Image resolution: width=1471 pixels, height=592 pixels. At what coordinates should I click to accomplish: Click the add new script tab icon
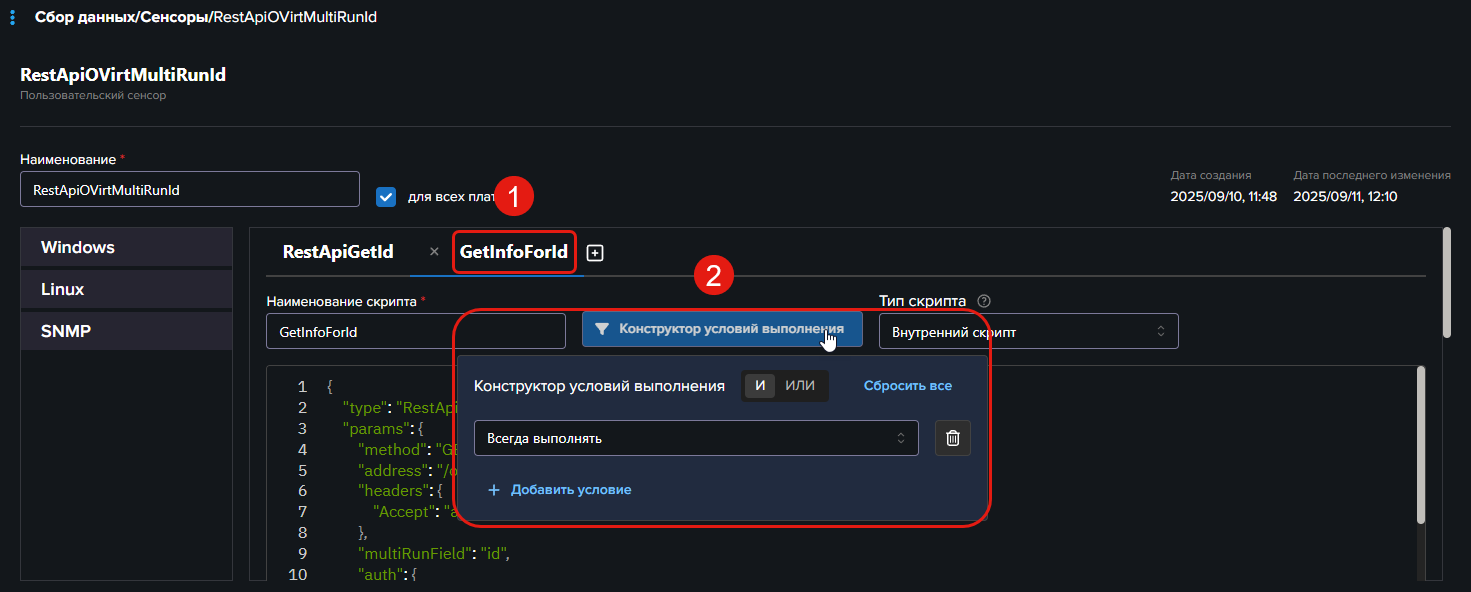595,253
